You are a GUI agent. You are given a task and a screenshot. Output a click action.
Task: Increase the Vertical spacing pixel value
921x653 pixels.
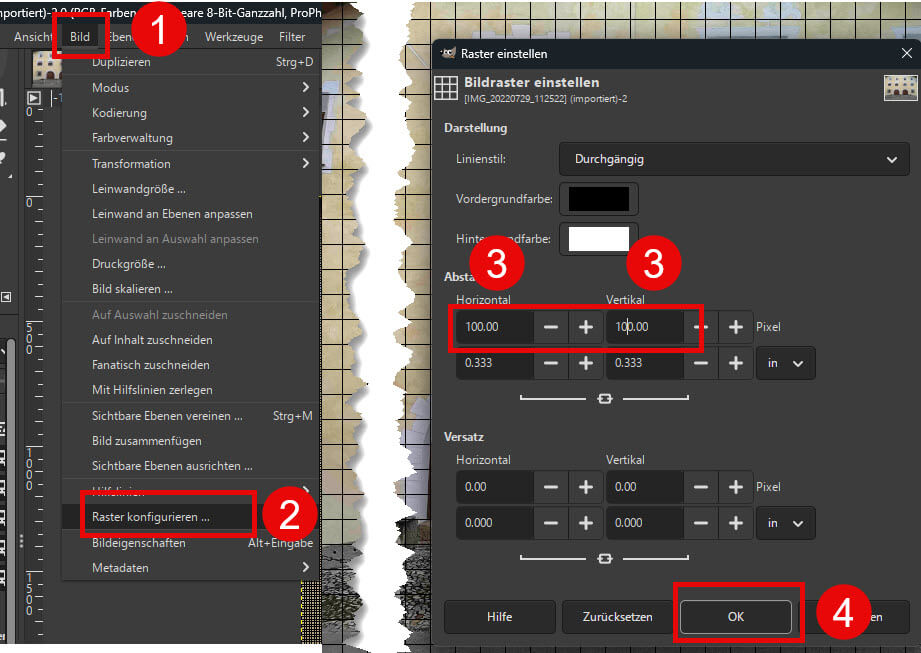point(735,327)
